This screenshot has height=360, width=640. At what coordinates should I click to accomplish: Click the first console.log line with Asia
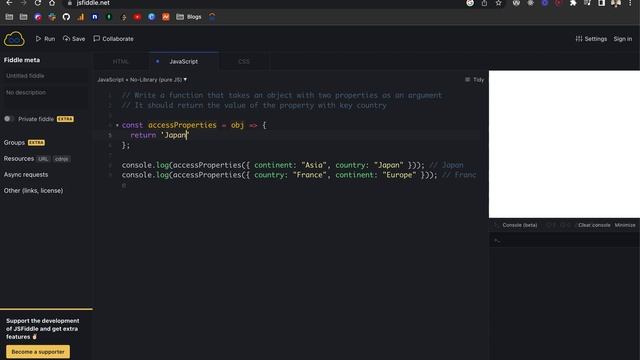pyautogui.click(x=292, y=165)
